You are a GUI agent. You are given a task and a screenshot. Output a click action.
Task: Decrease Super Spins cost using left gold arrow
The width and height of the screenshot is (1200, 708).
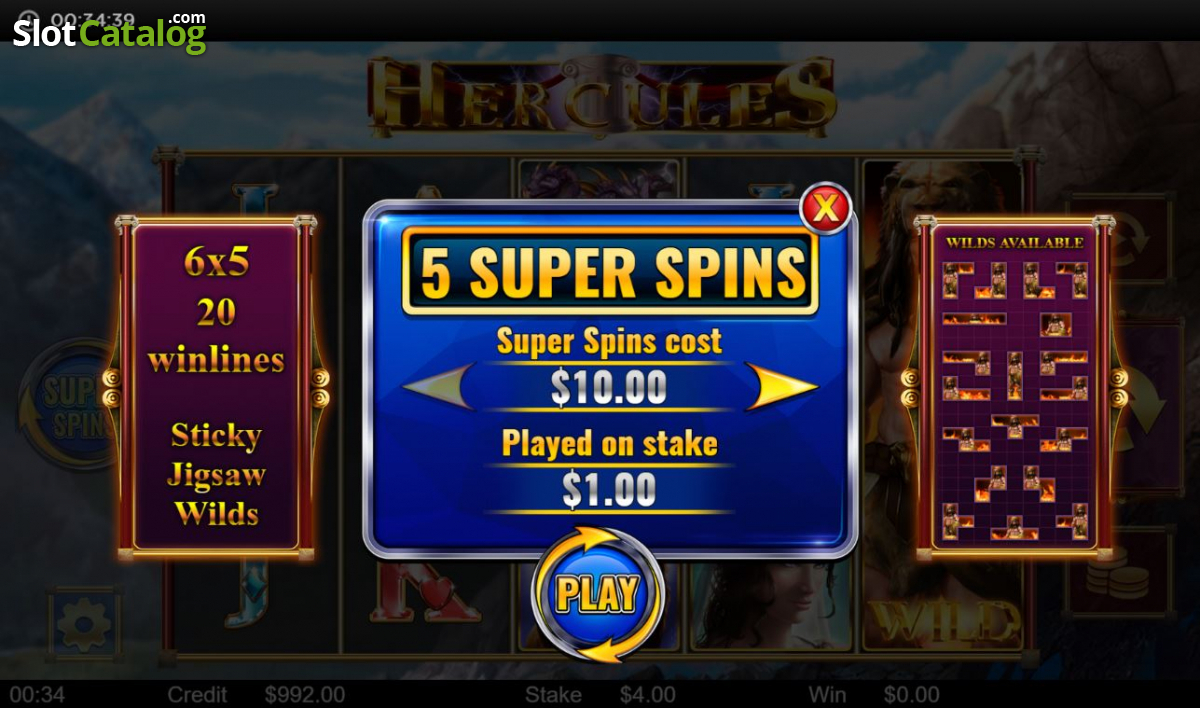(438, 387)
